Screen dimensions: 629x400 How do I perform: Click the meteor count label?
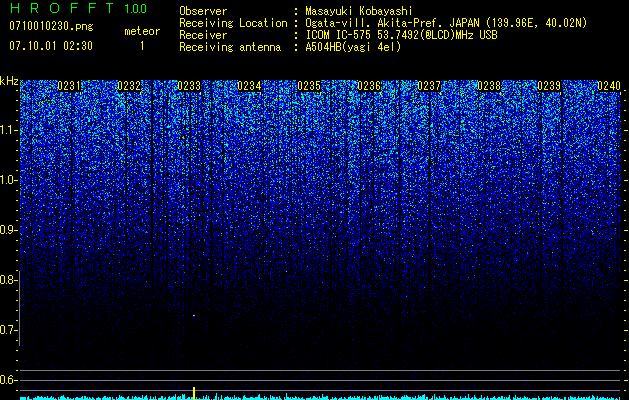142,31
